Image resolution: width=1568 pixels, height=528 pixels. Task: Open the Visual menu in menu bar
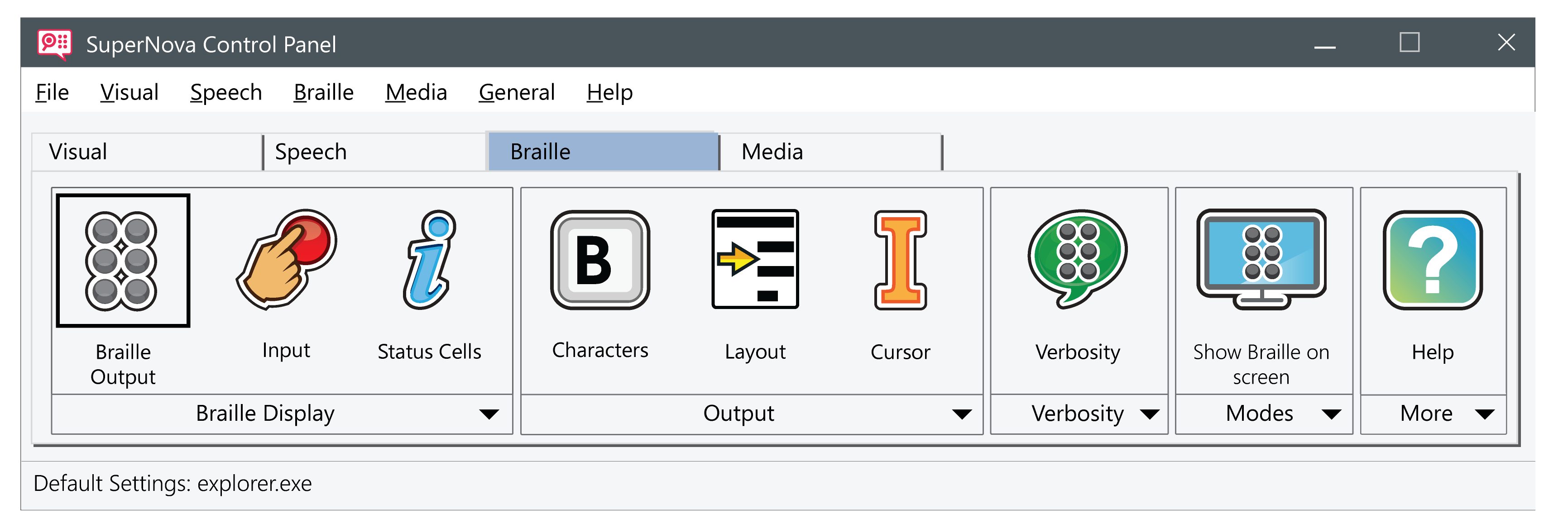[x=129, y=92]
